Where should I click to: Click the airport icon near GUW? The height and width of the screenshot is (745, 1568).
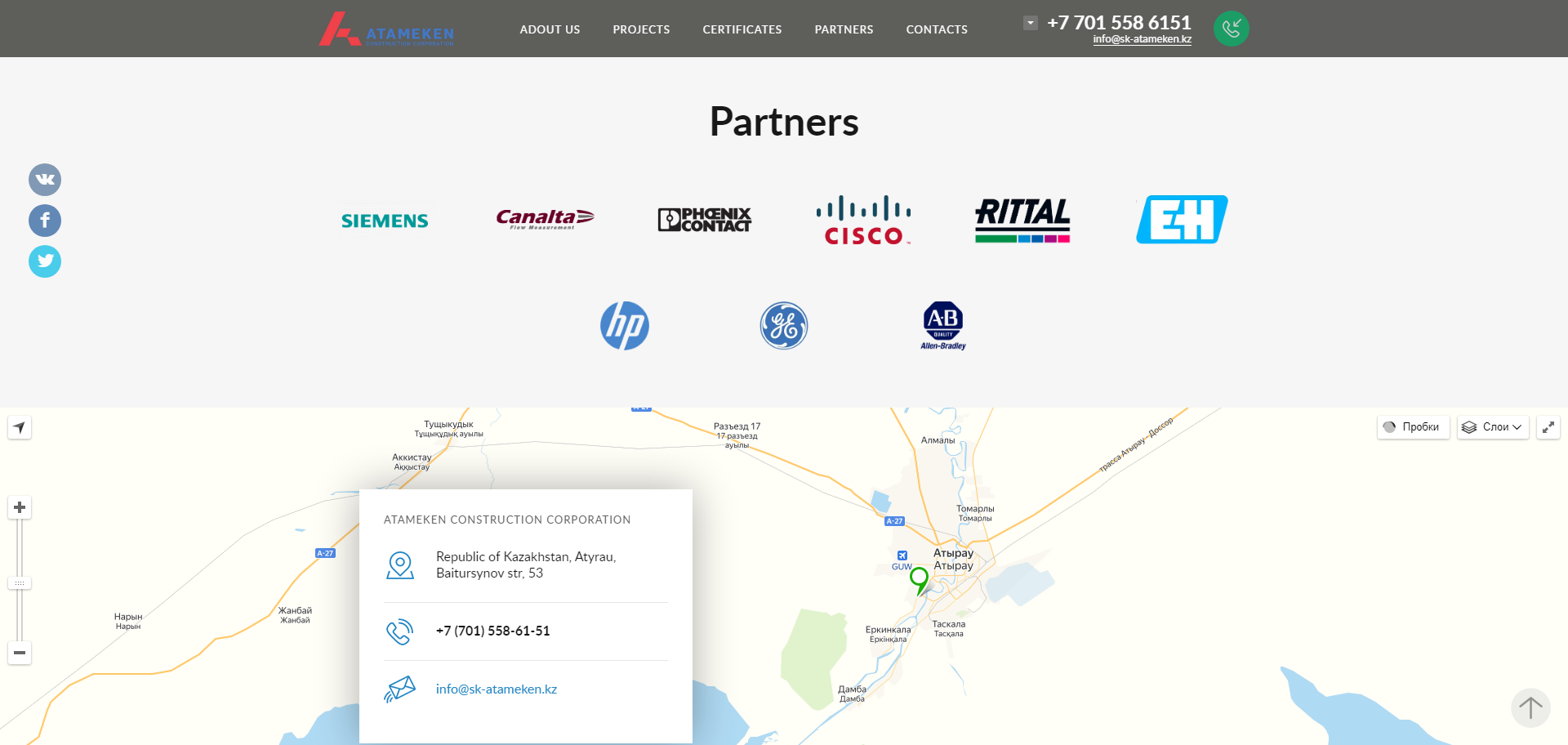pos(902,555)
